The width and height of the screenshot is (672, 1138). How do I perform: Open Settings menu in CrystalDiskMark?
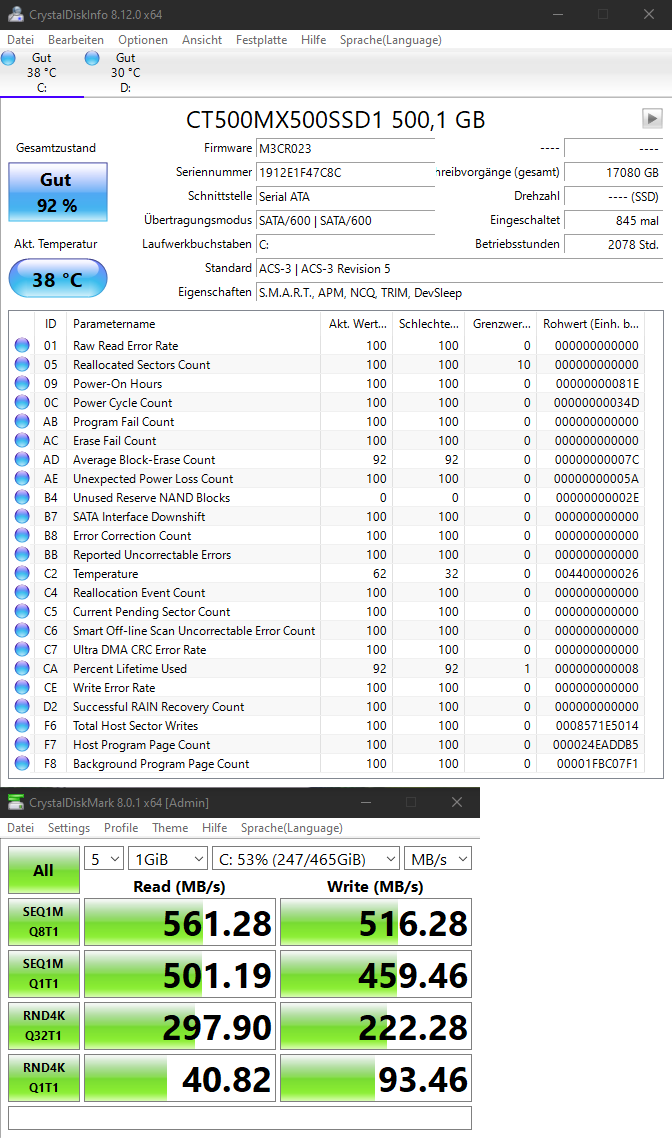pyautogui.click(x=69, y=828)
